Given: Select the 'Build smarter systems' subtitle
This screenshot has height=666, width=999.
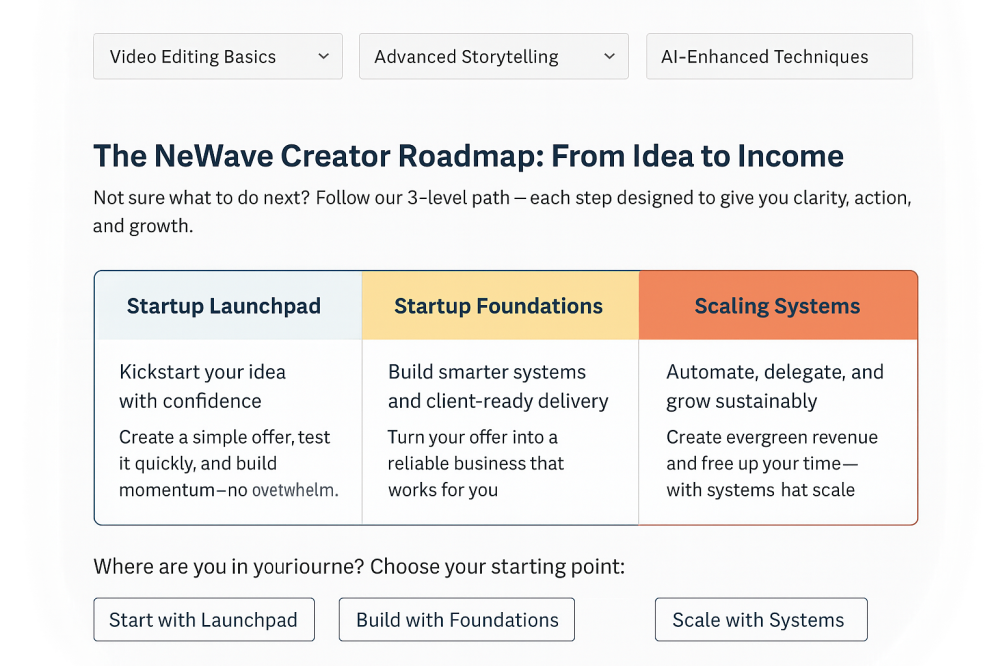Looking at the screenshot, I should pos(497,386).
